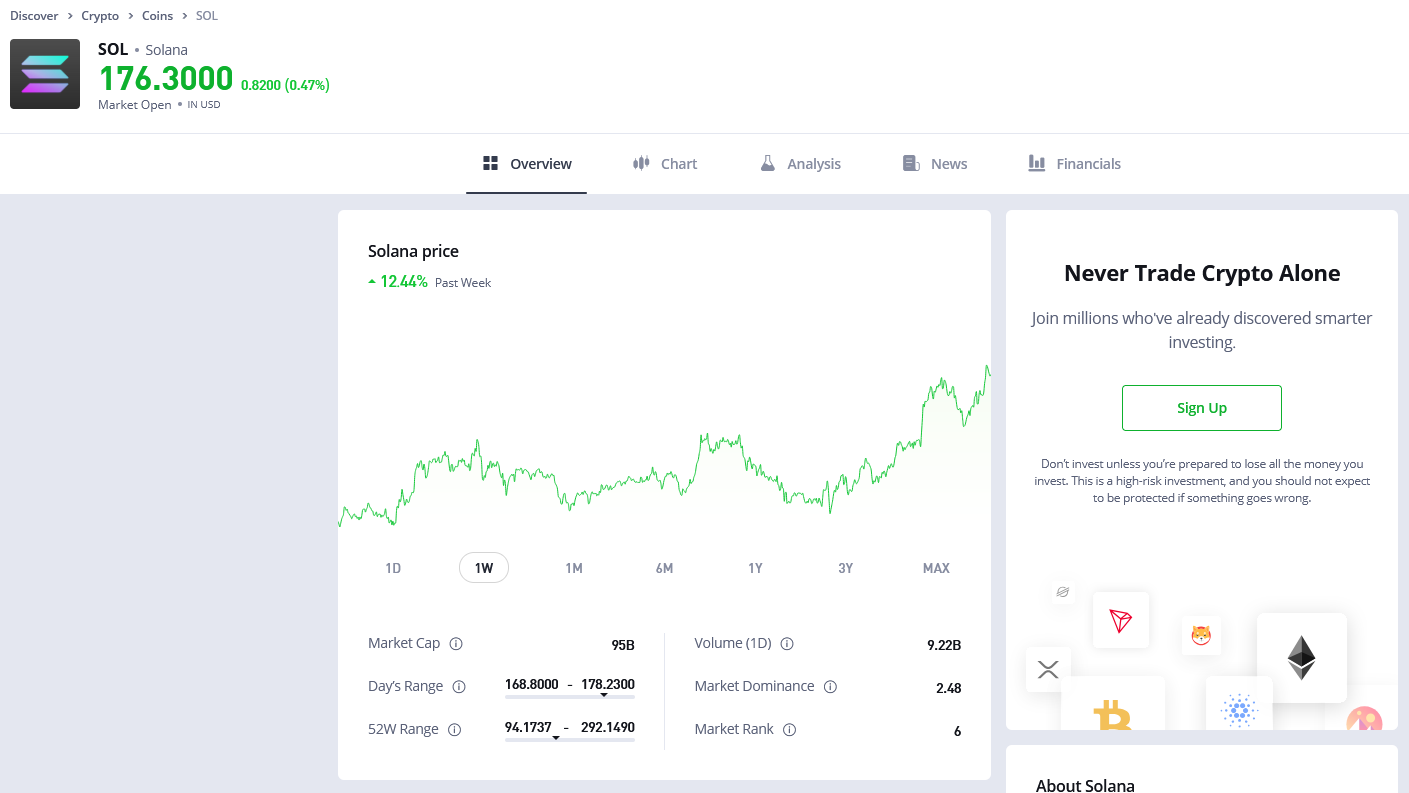Select the 1M chart timeframe
This screenshot has height=793, width=1409.
(x=574, y=568)
